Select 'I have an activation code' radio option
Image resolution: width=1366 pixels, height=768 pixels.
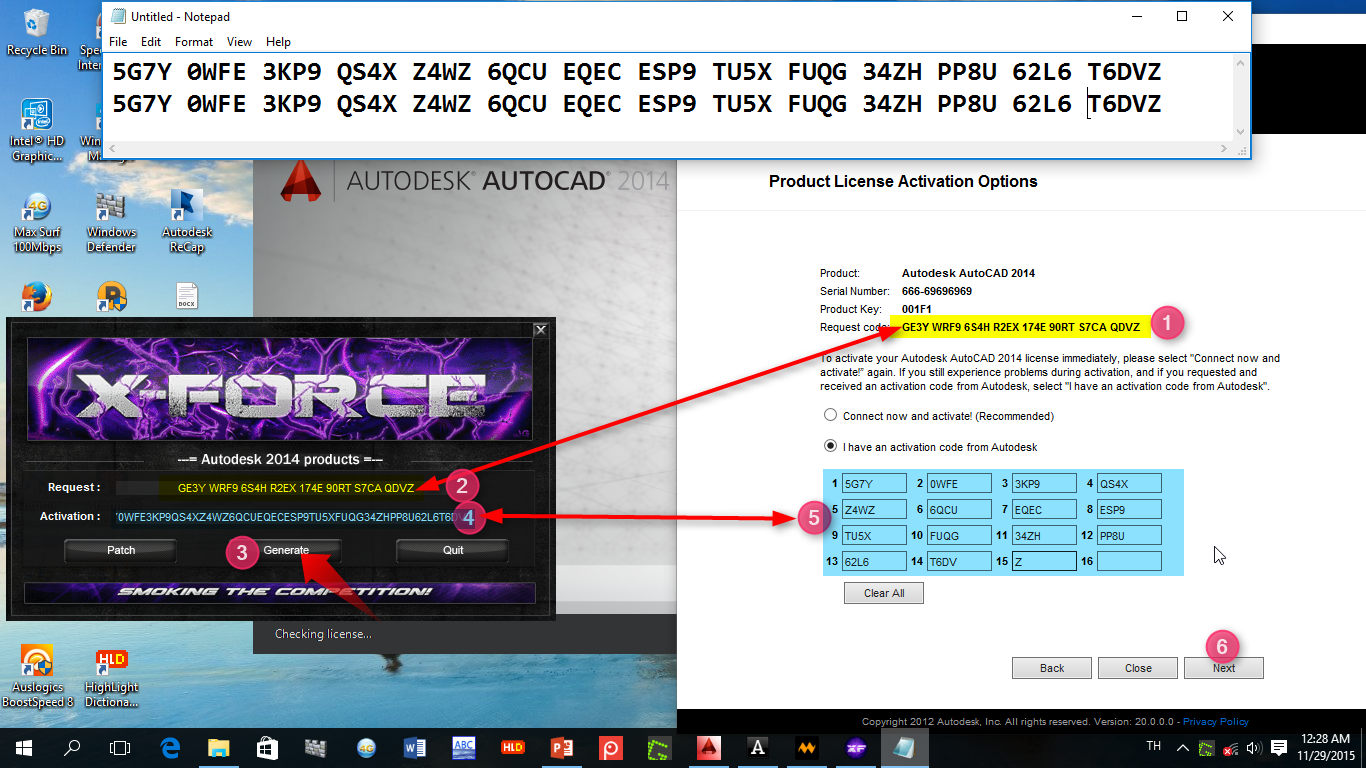click(x=830, y=446)
